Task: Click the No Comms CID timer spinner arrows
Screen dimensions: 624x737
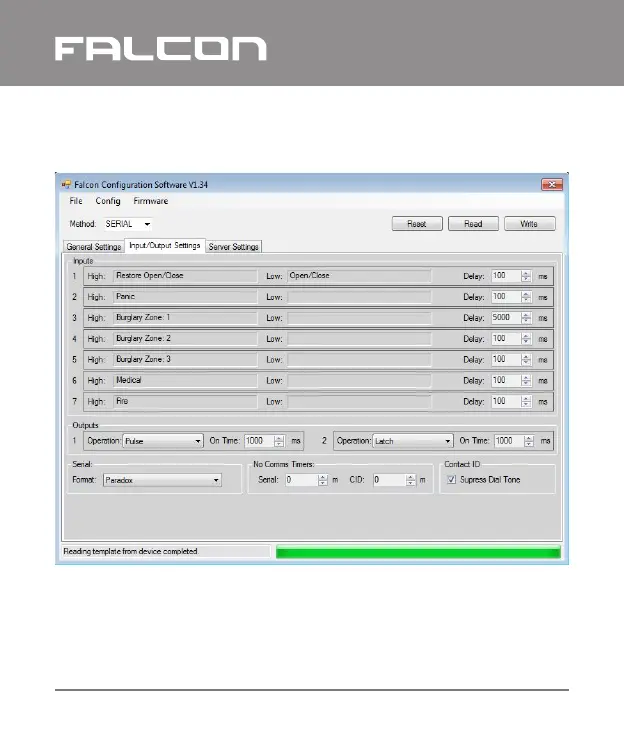Action: pos(411,480)
